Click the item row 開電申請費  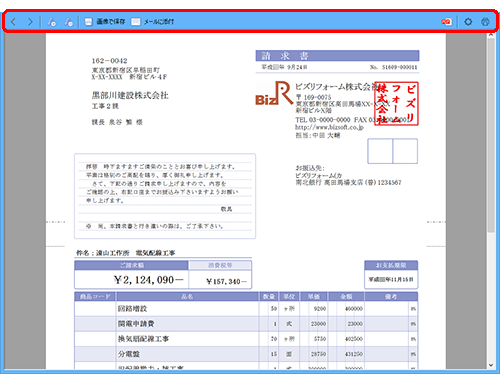pyautogui.click(x=246, y=324)
